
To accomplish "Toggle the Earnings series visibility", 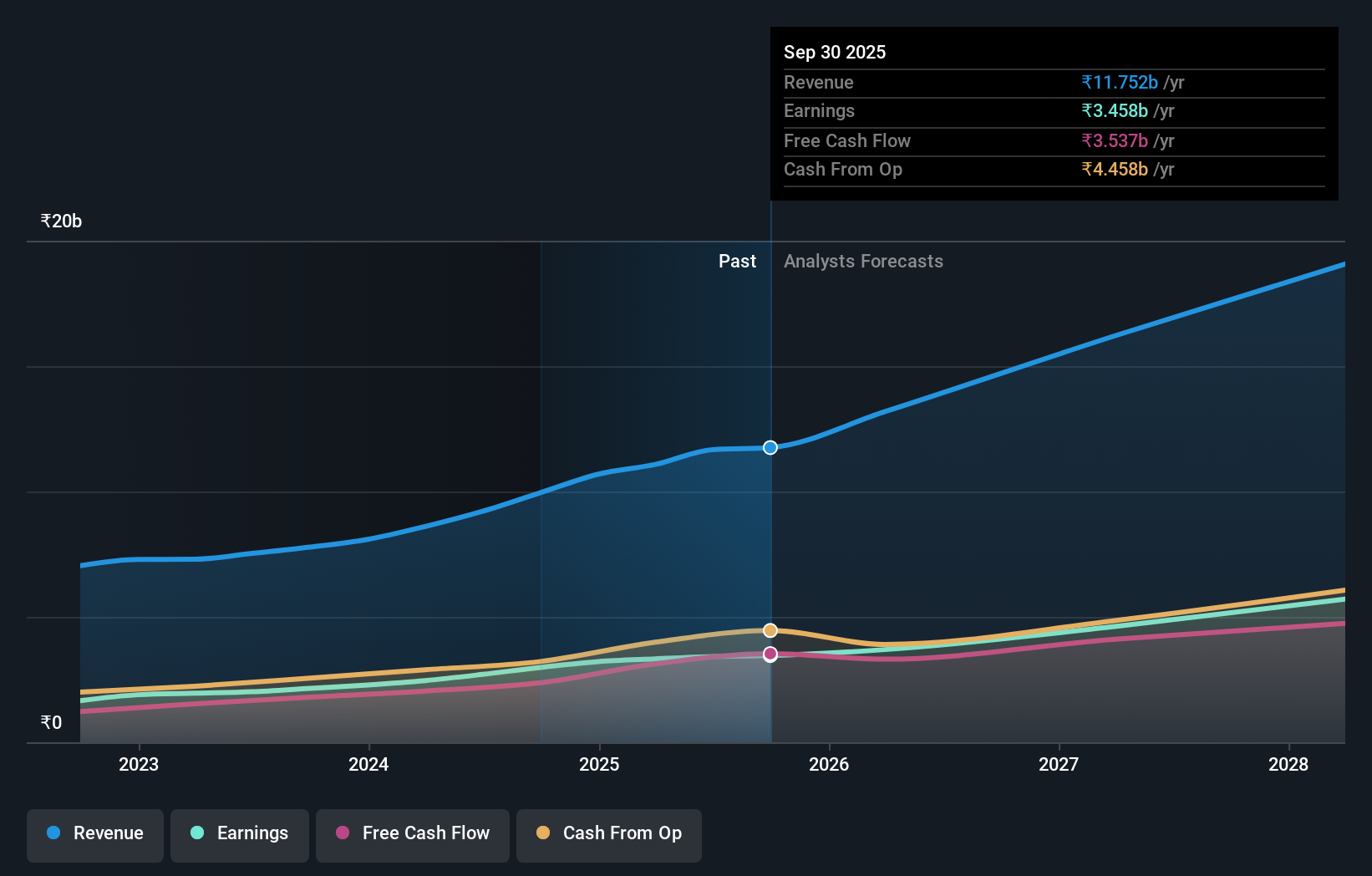I will (240, 833).
